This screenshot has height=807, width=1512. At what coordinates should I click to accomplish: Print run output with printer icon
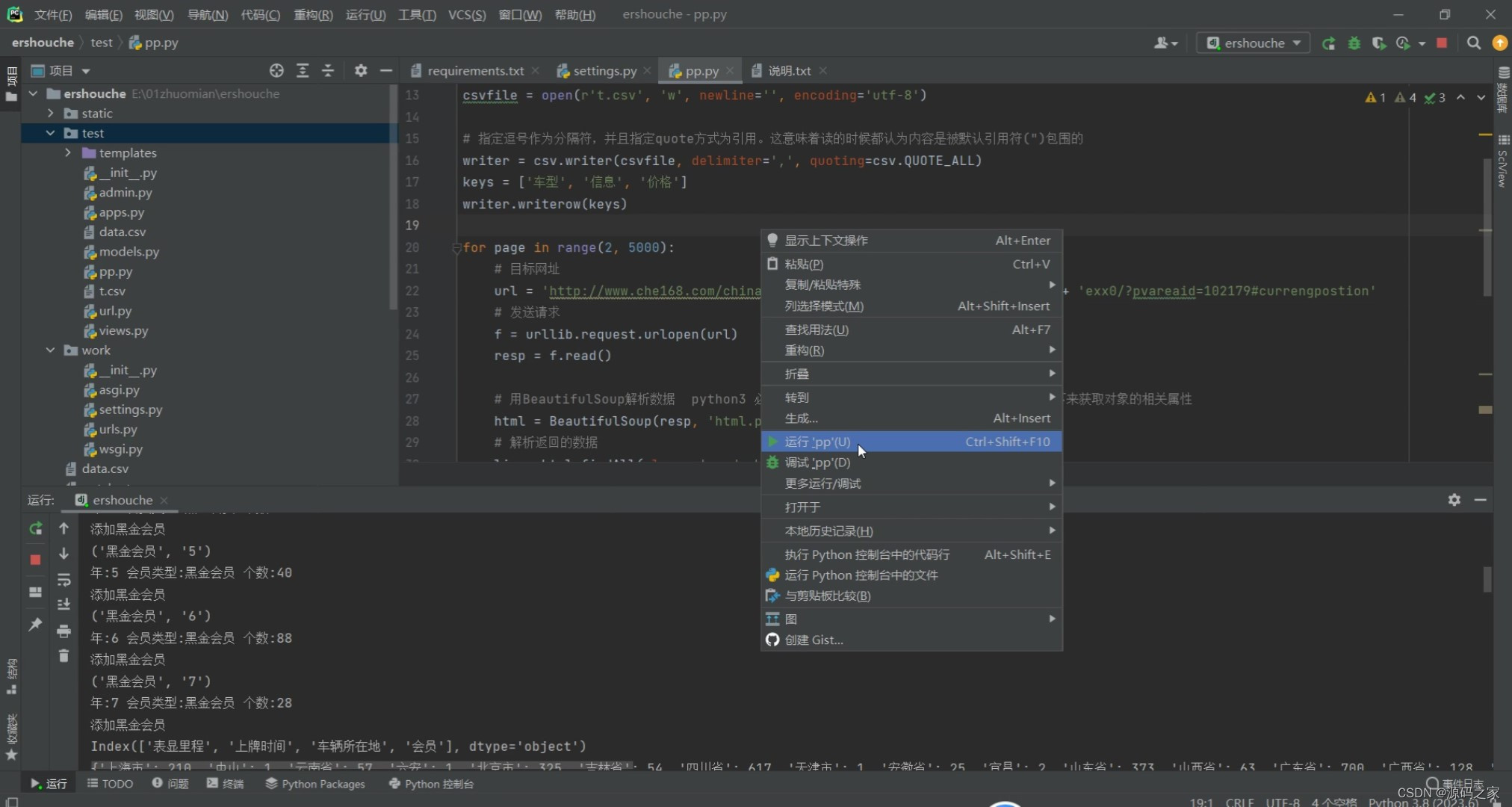(63, 631)
